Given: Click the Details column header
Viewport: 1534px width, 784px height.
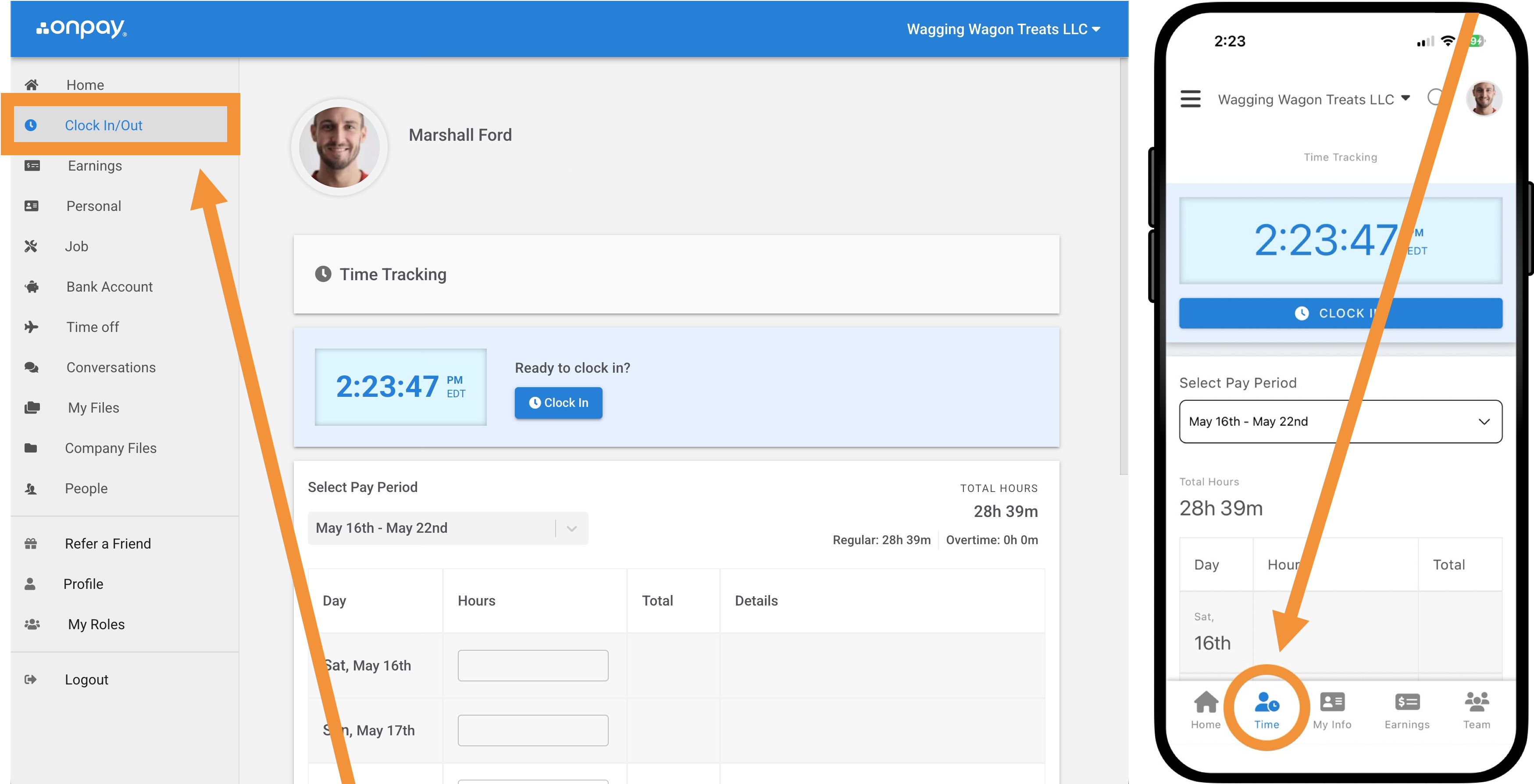Looking at the screenshot, I should coord(756,601).
